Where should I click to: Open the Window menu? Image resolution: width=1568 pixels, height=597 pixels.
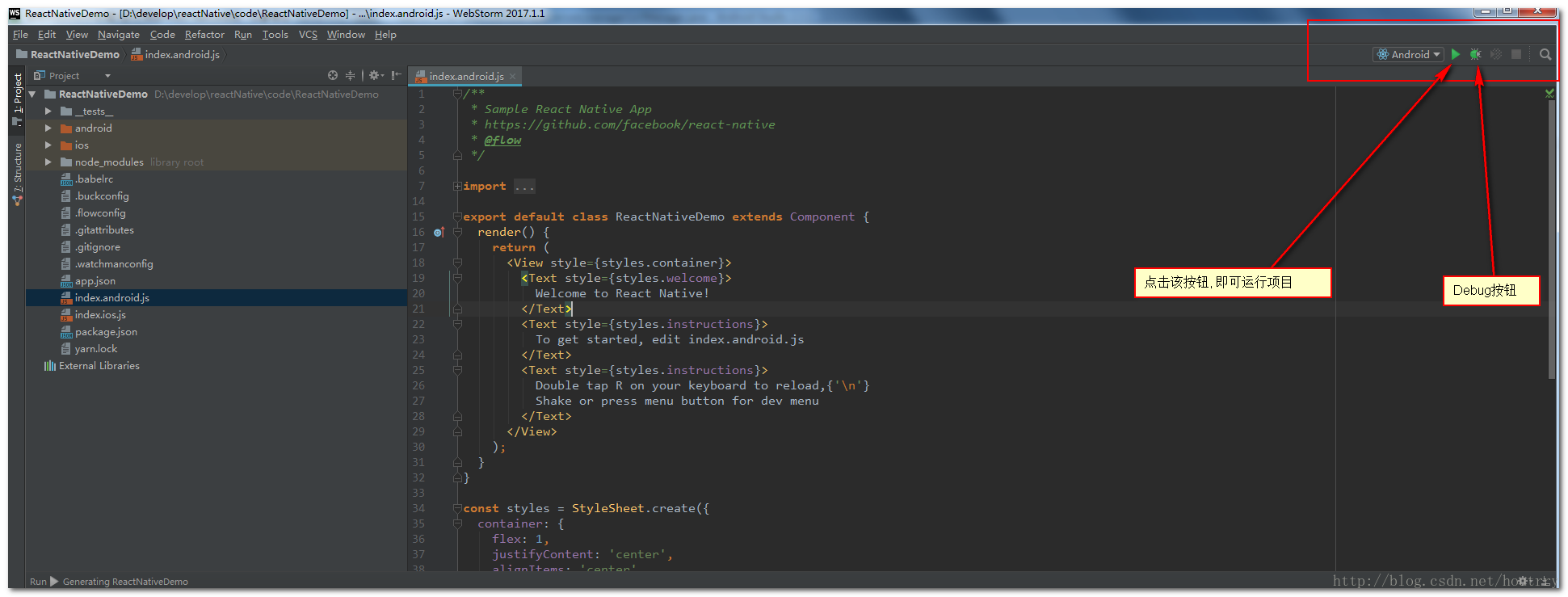346,35
